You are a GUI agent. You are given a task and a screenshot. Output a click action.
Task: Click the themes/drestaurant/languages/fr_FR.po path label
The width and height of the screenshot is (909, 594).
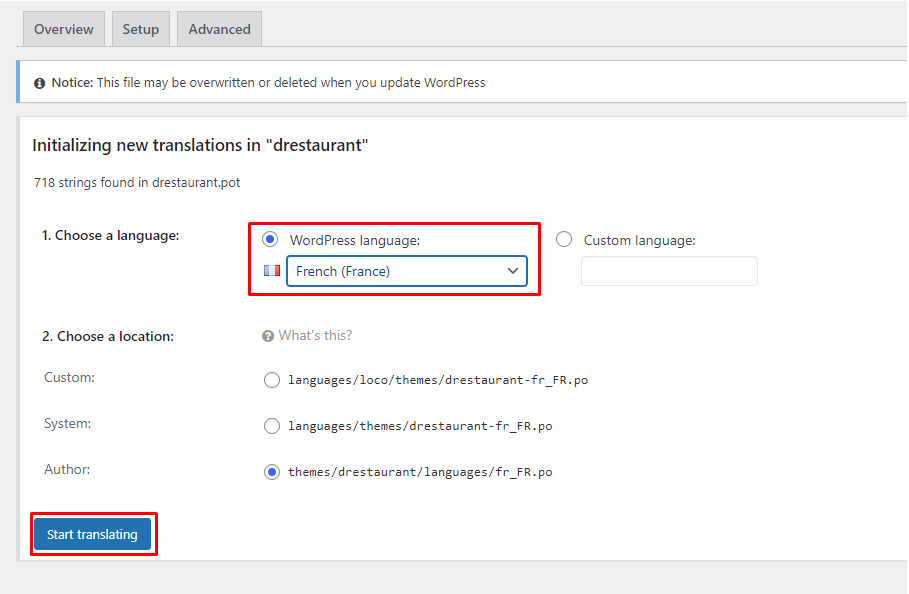420,472
